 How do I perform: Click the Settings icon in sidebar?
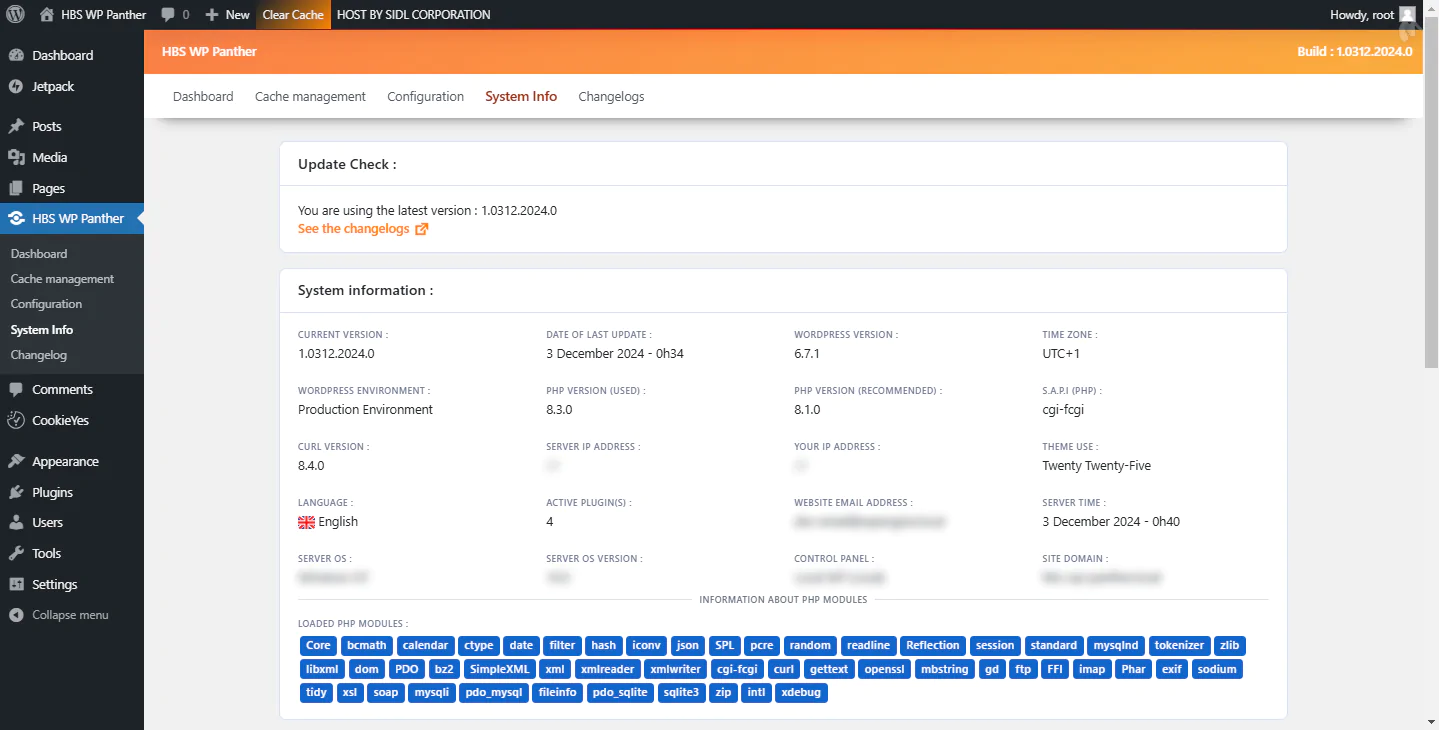pyautogui.click(x=16, y=584)
